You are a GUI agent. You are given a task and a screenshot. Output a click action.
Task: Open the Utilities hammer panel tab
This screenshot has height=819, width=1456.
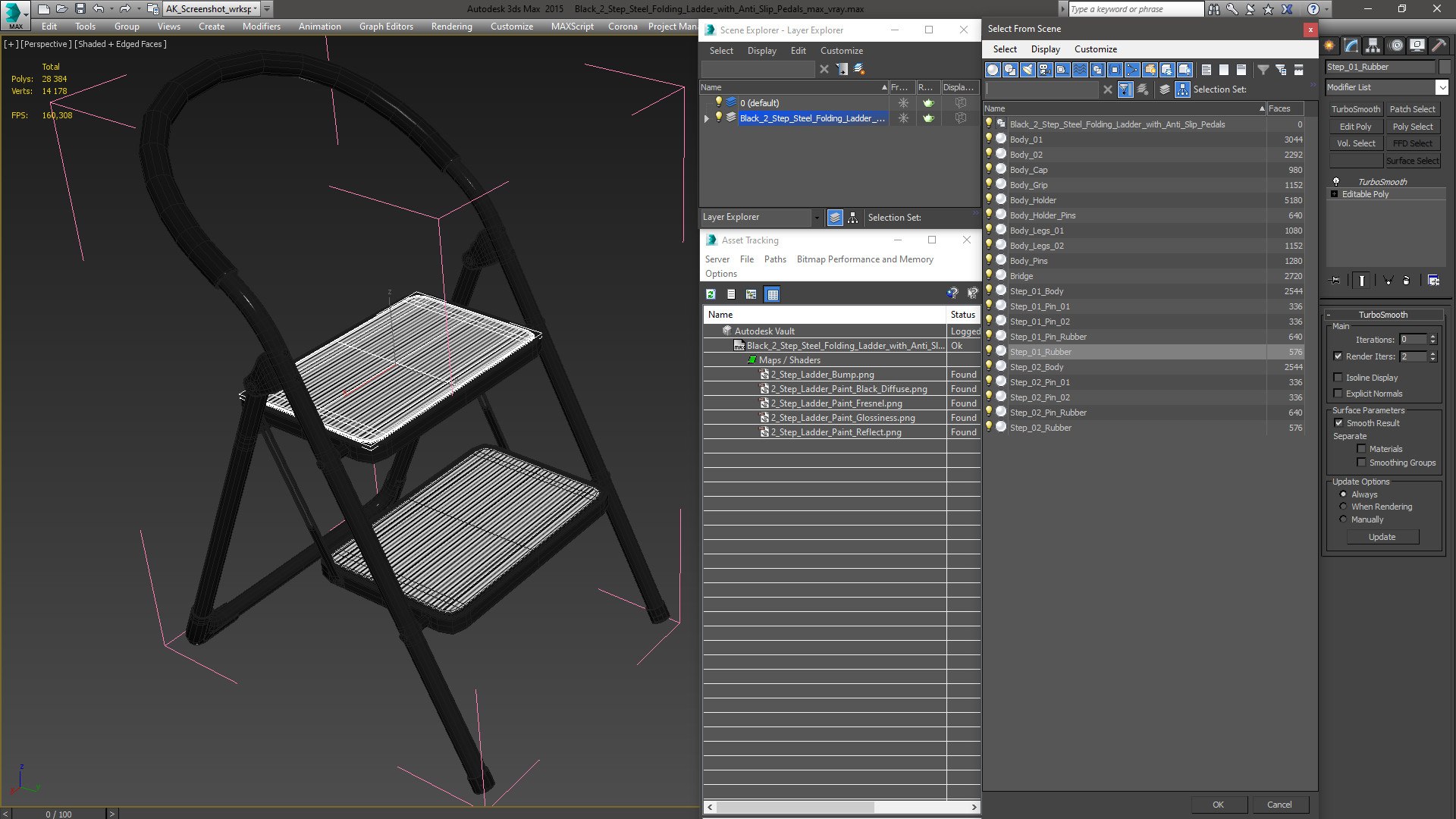1438,45
